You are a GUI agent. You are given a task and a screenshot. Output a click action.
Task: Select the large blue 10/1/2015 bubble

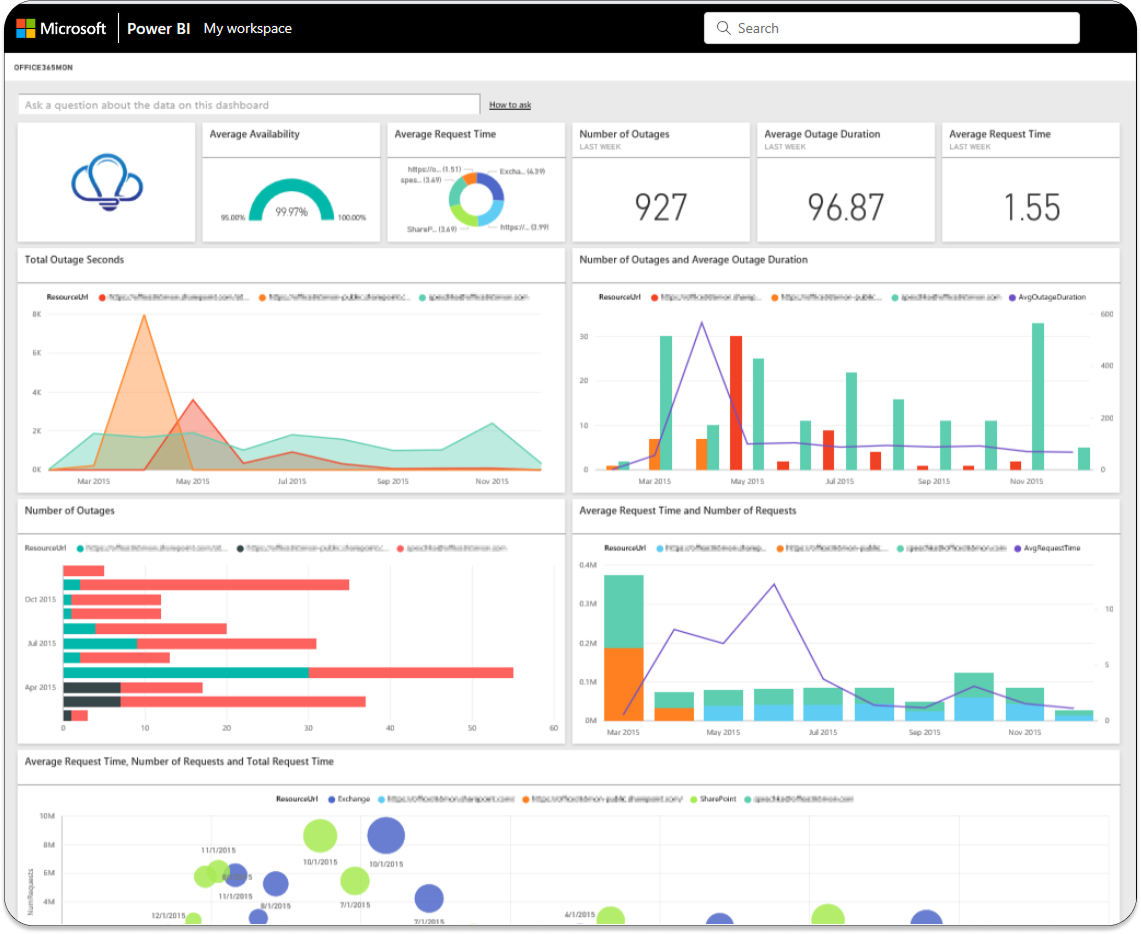click(386, 835)
